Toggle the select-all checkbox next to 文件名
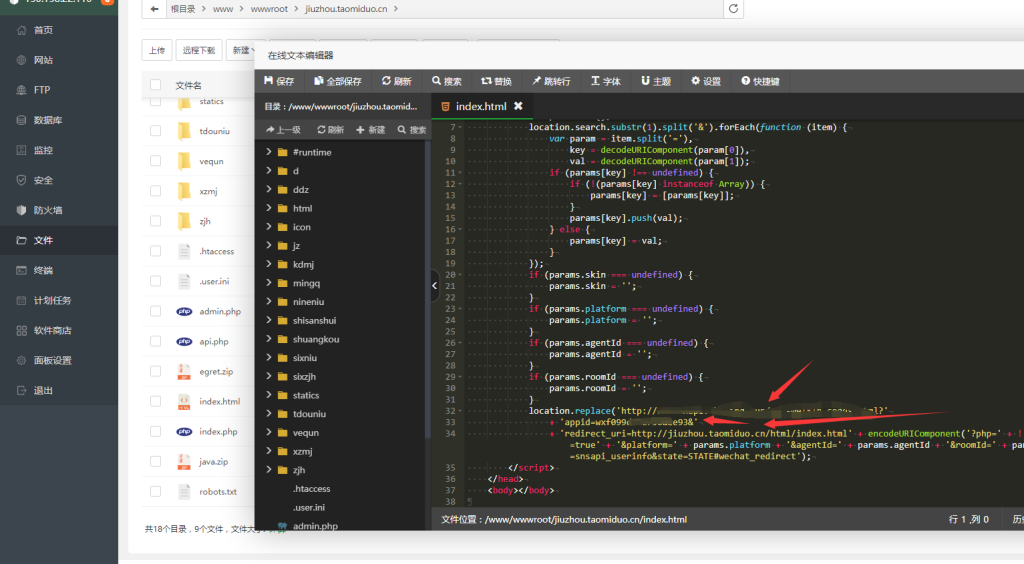This screenshot has width=1024, height=564. 156,85
